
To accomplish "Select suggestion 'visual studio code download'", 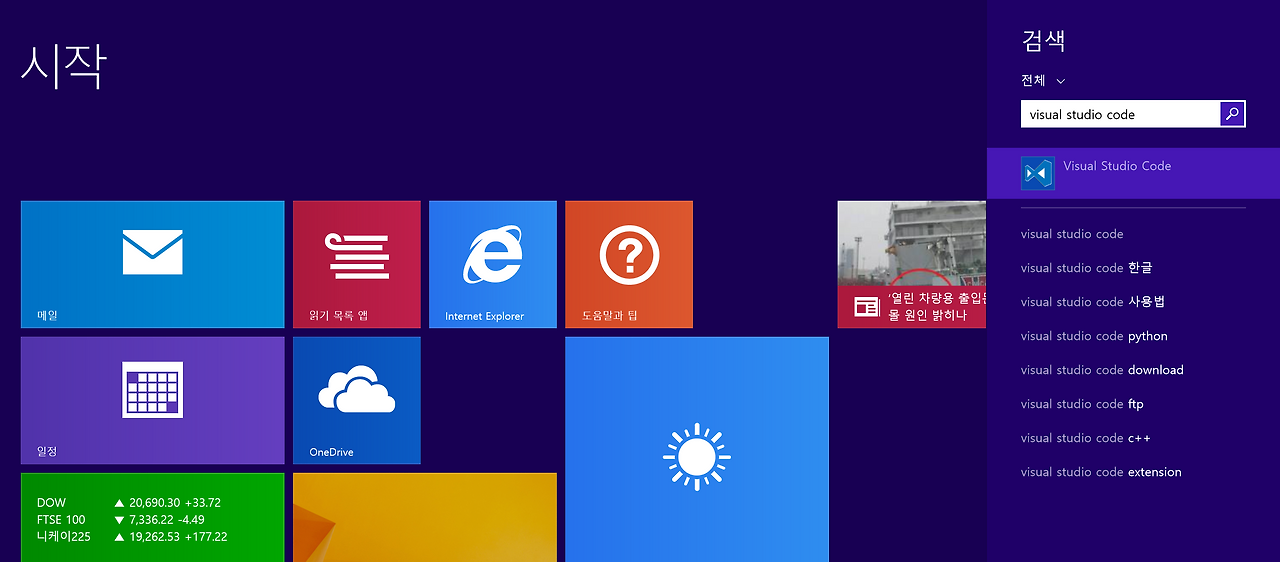I will click(1102, 370).
